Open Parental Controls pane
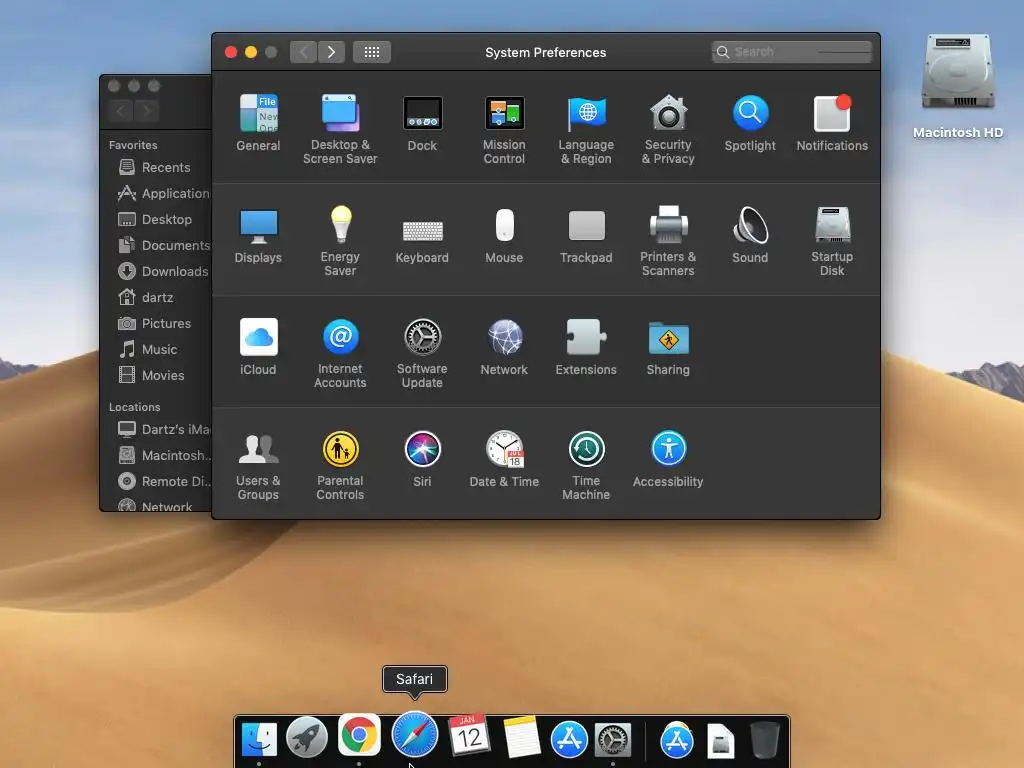The width and height of the screenshot is (1024, 768). coord(340,465)
